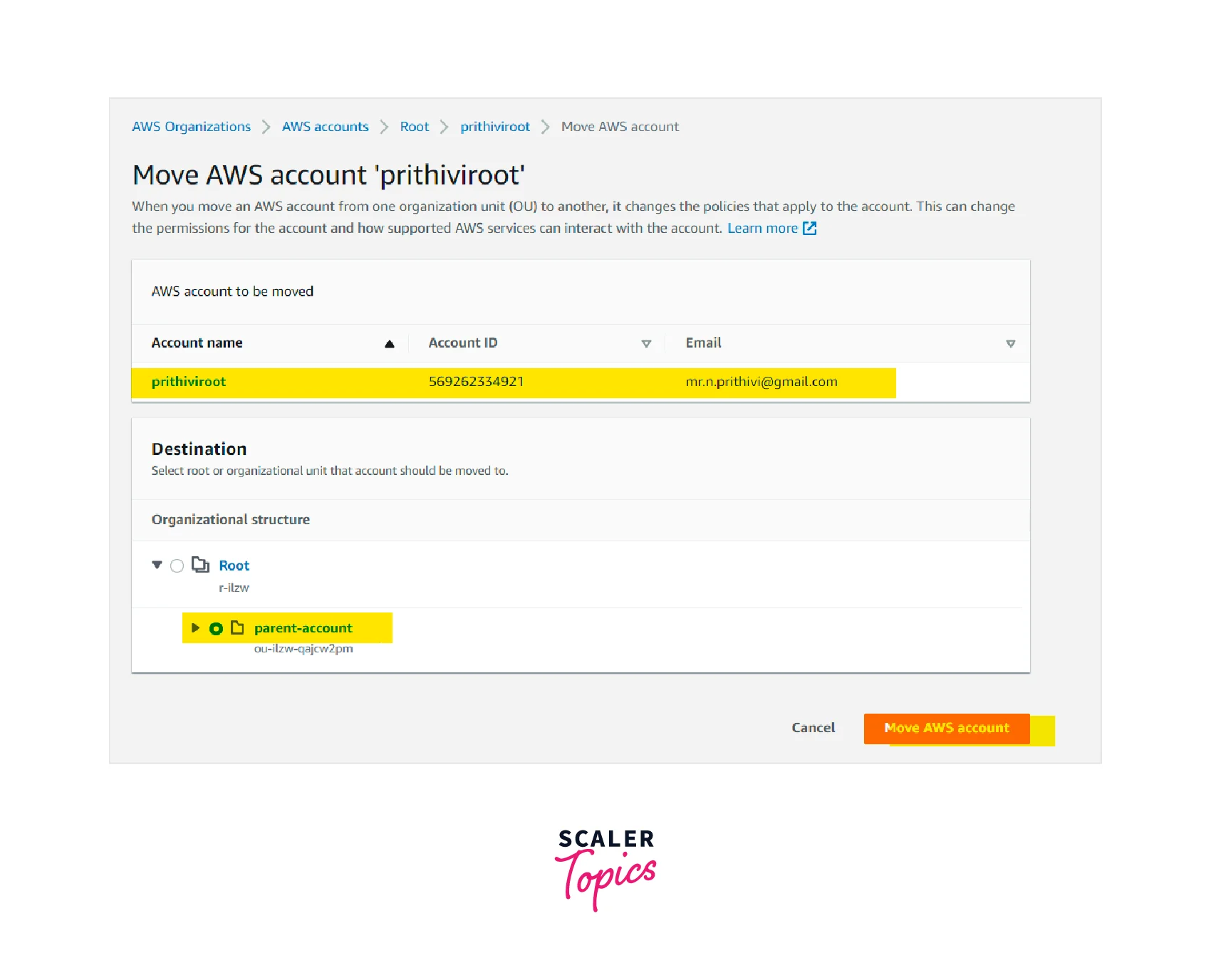The height and width of the screenshot is (980, 1211).
Task: Click the Scaler Topics logo
Action: [605, 868]
